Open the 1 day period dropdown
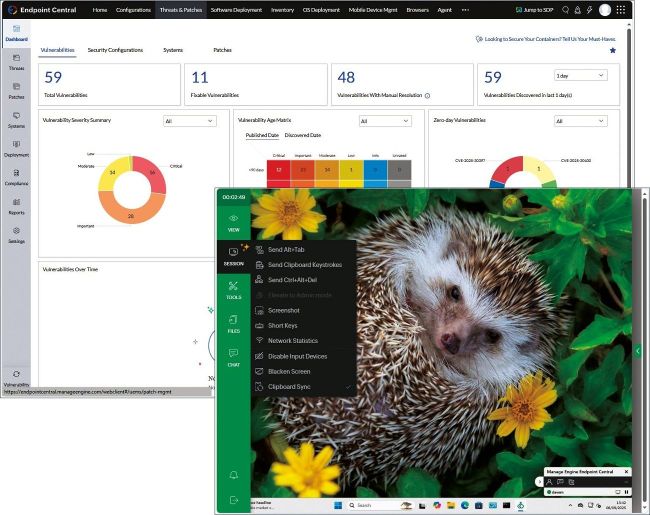The width and height of the screenshot is (650, 515). pos(580,76)
